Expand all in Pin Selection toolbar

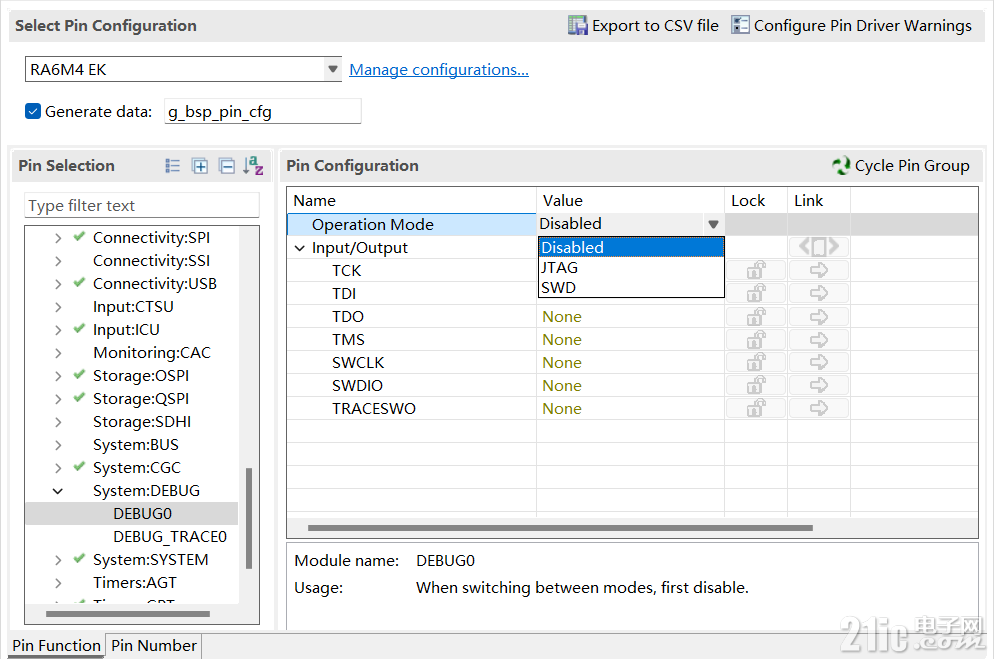pyautogui.click(x=200, y=166)
